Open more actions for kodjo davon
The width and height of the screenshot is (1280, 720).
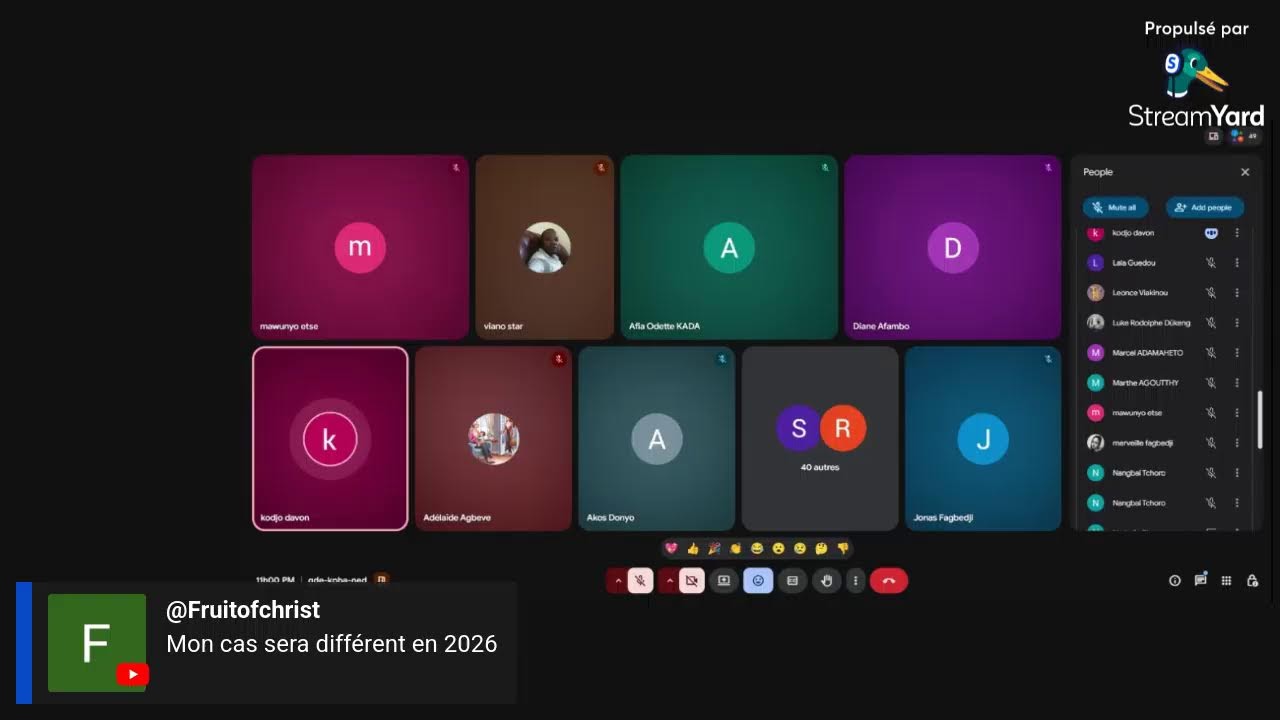[1237, 233]
